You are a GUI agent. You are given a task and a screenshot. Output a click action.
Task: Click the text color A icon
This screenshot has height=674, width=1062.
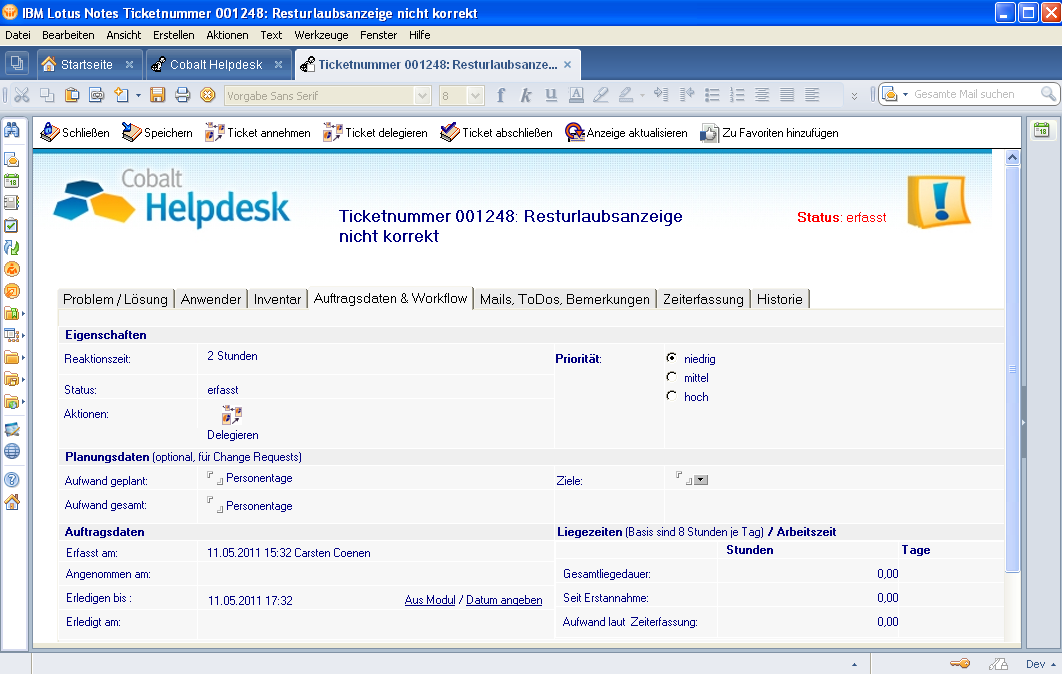[576, 95]
